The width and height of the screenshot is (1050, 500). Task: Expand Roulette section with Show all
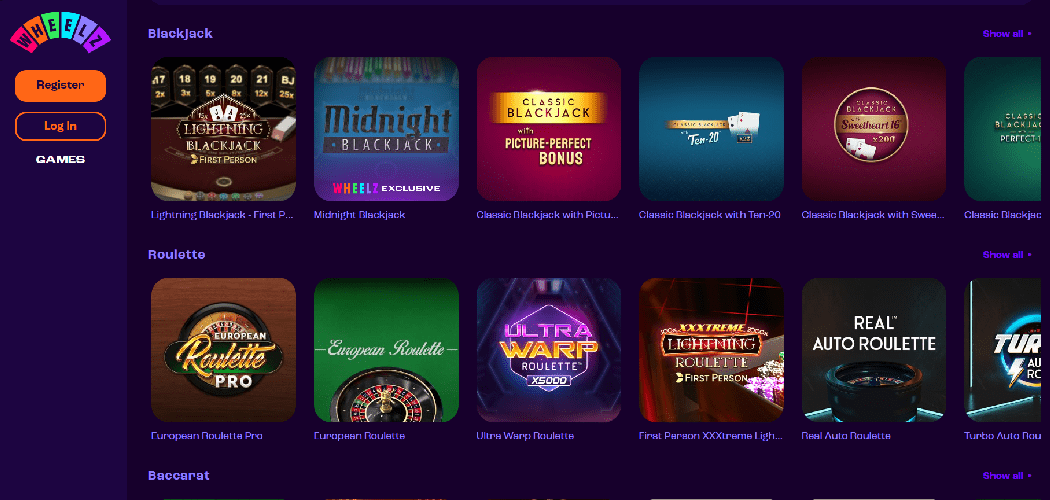tap(1006, 254)
